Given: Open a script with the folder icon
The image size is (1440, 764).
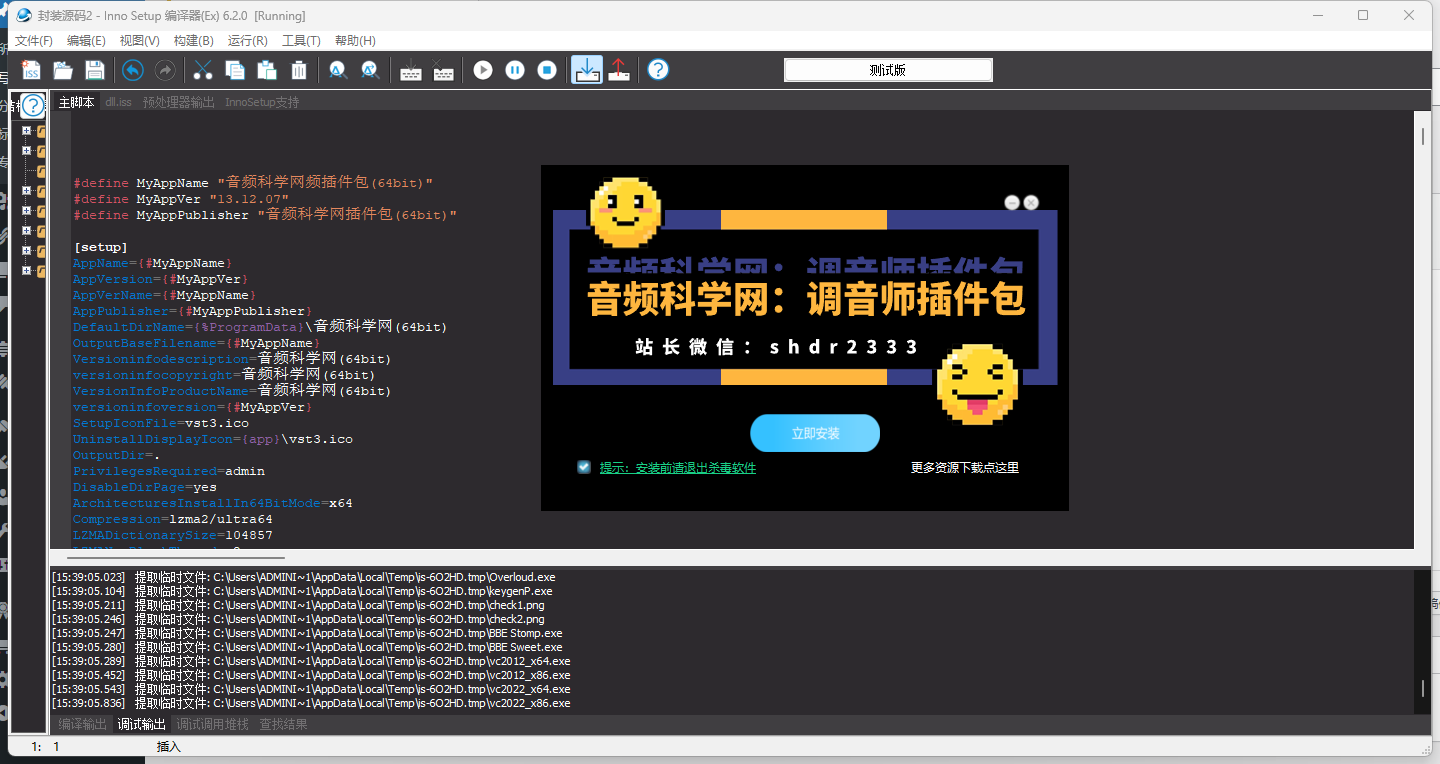Looking at the screenshot, I should (63, 70).
